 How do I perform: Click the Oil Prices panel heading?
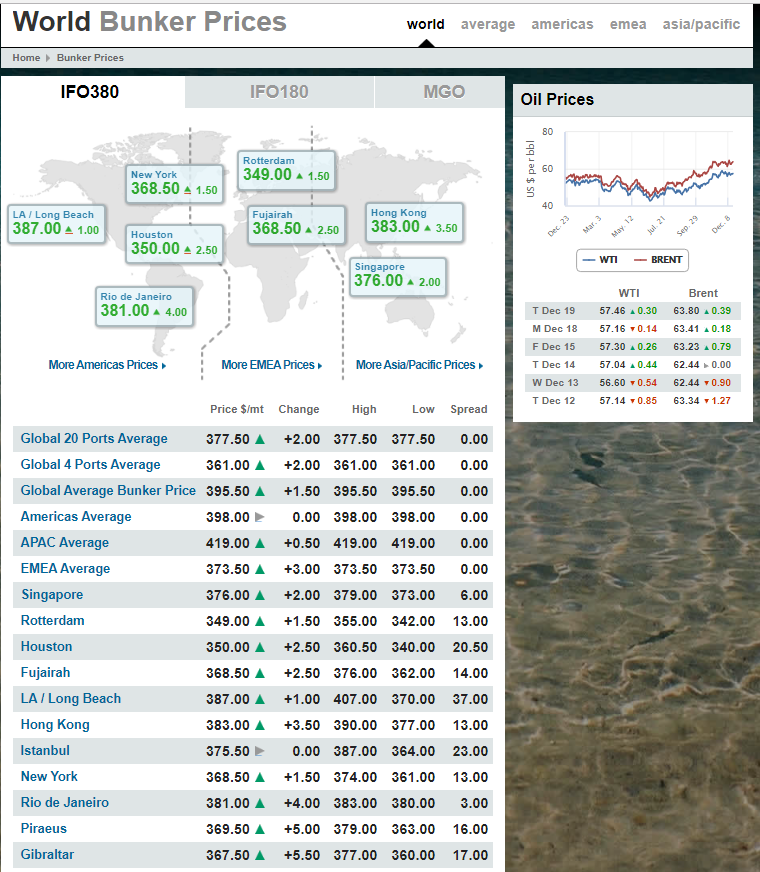pos(557,100)
